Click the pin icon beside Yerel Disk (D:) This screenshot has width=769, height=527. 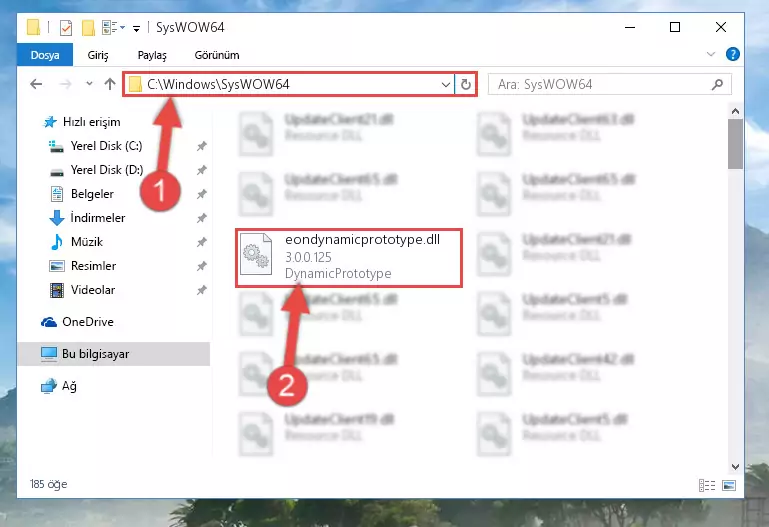point(202,170)
